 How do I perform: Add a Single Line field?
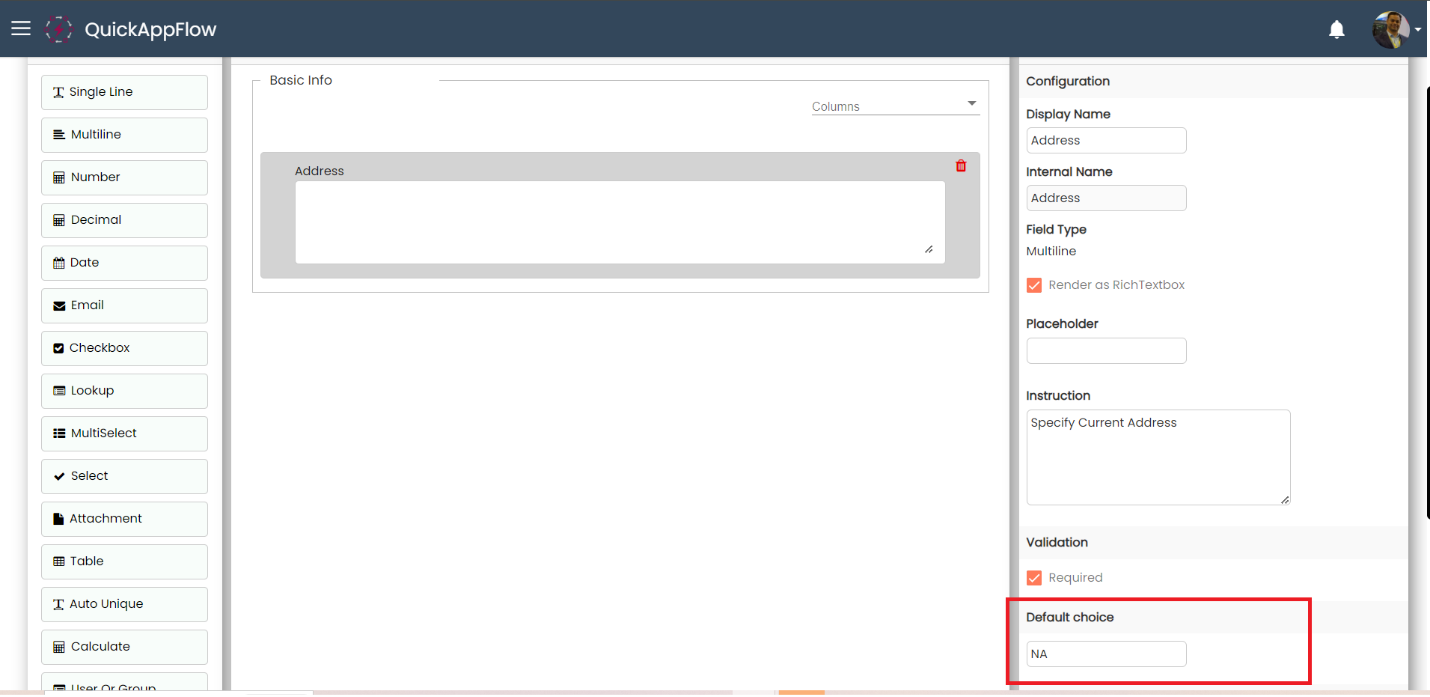(124, 92)
